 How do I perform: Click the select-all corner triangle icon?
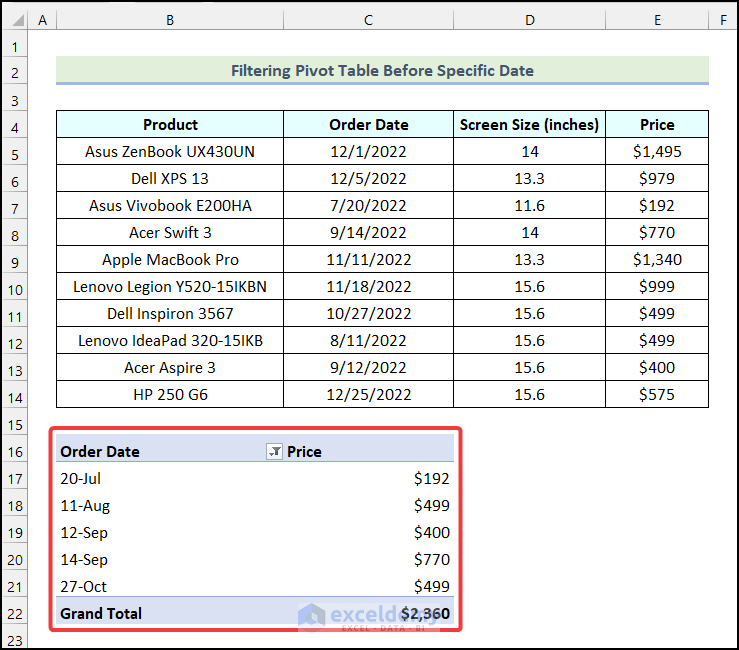click(x=14, y=20)
